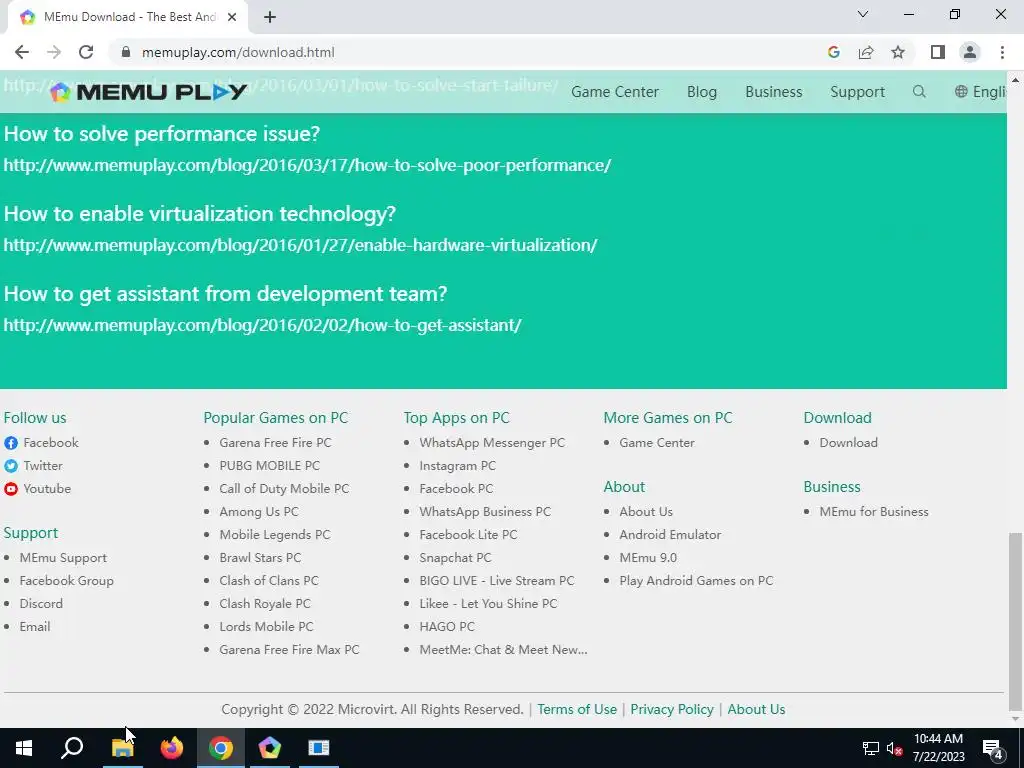Open Facebook Group support link
Viewport: 1024px width, 768px height.
(66, 581)
